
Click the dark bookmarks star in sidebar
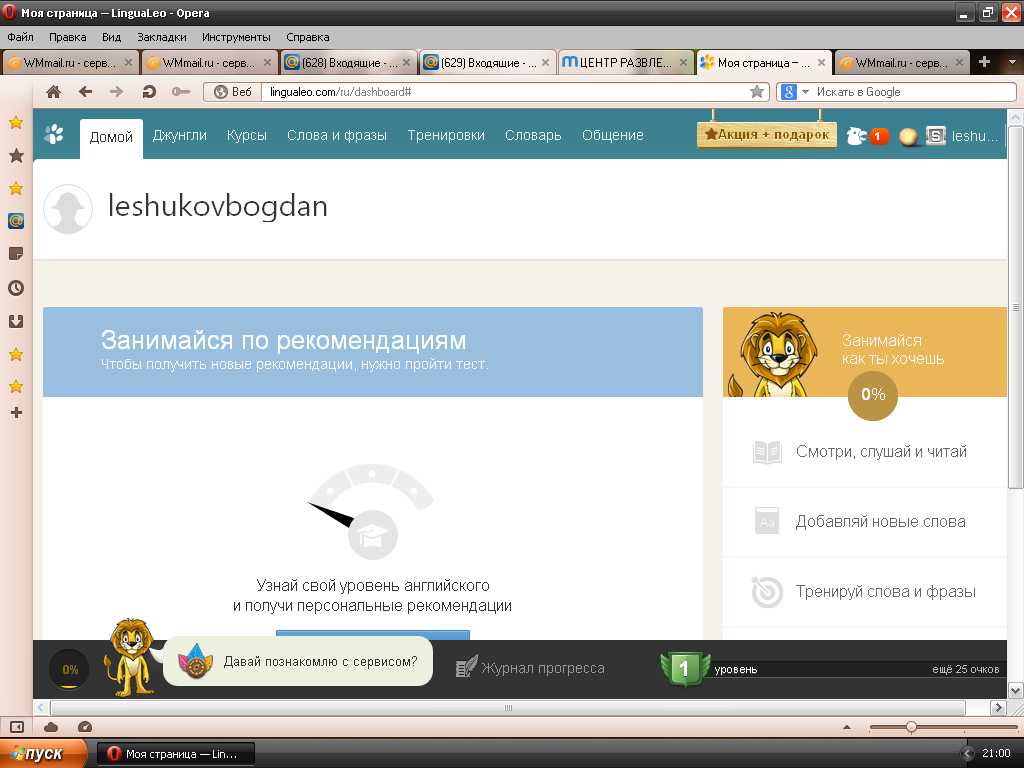pyautogui.click(x=16, y=155)
